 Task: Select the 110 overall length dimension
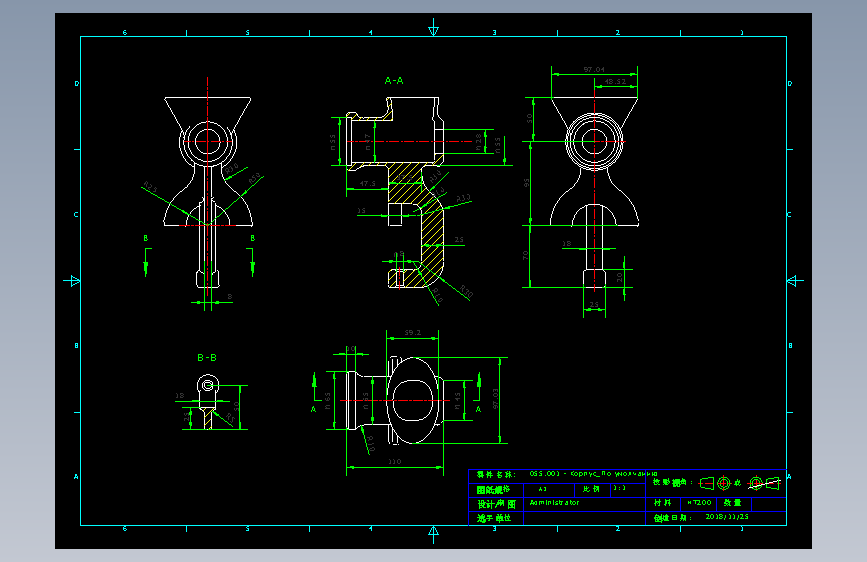click(x=394, y=461)
